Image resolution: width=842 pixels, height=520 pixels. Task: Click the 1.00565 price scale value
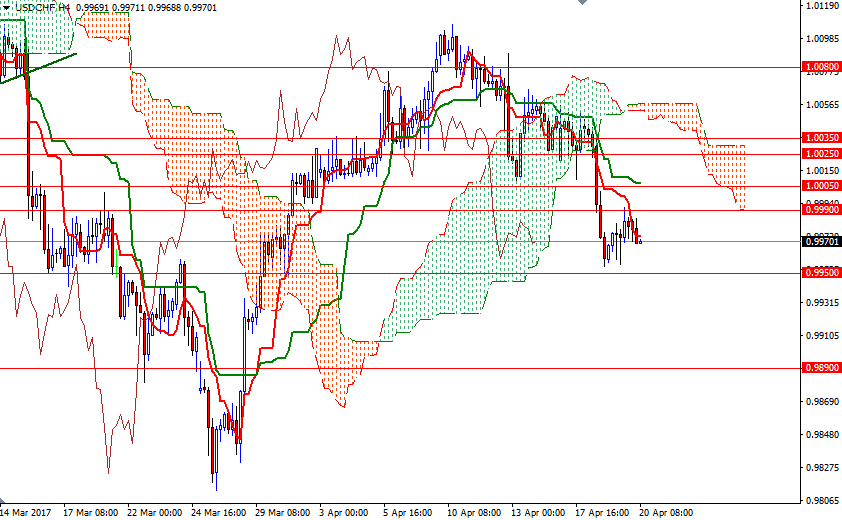pos(823,105)
